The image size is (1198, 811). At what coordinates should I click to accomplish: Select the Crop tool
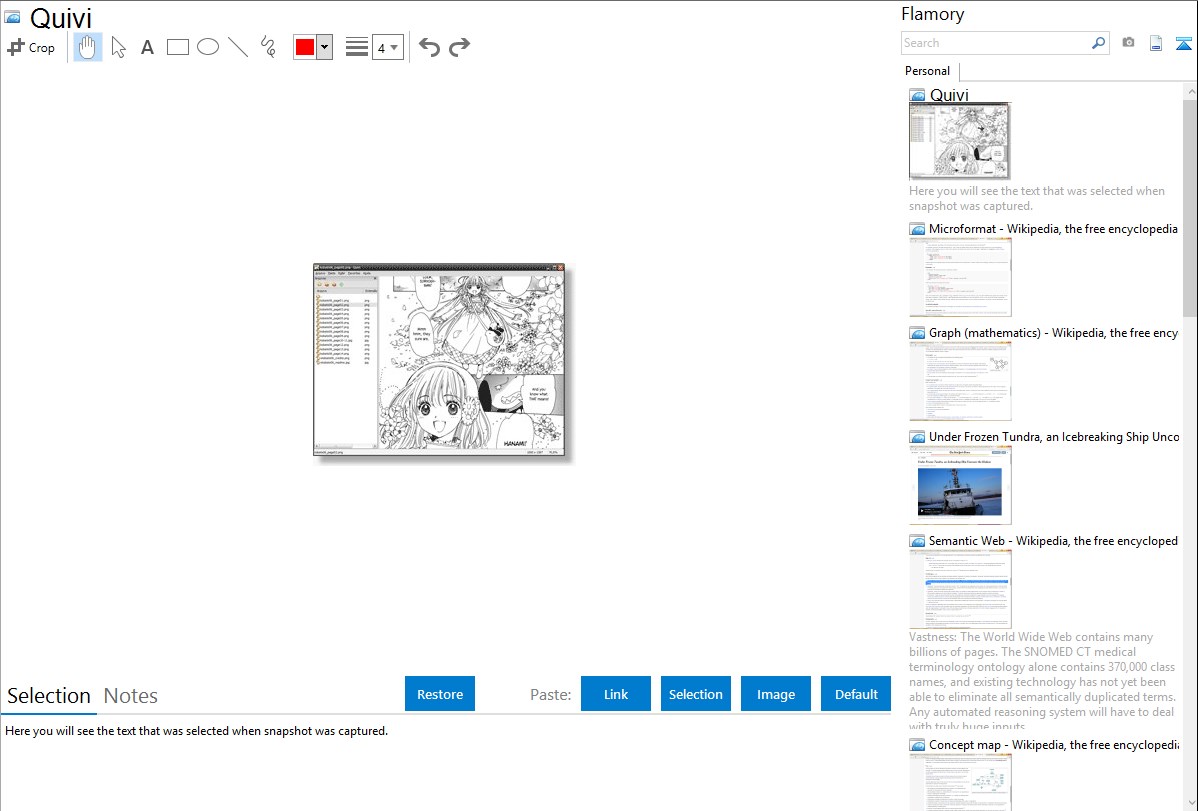coord(31,47)
